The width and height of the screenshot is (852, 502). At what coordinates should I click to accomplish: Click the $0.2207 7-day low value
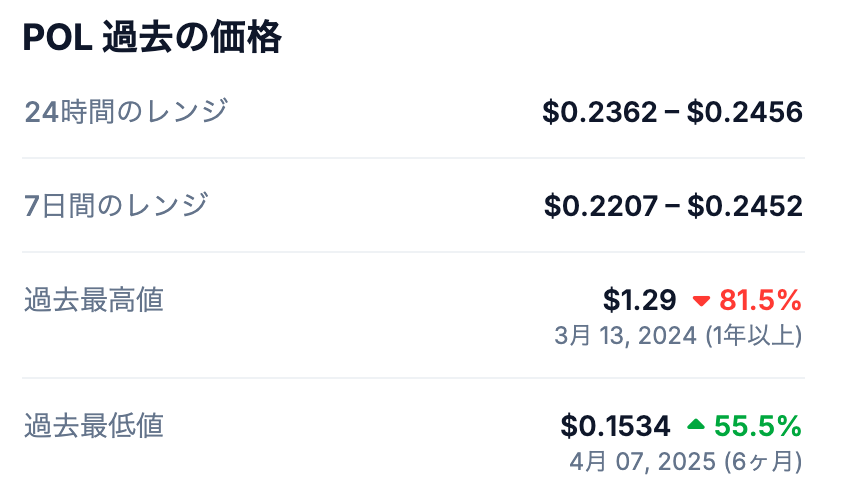[601, 206]
